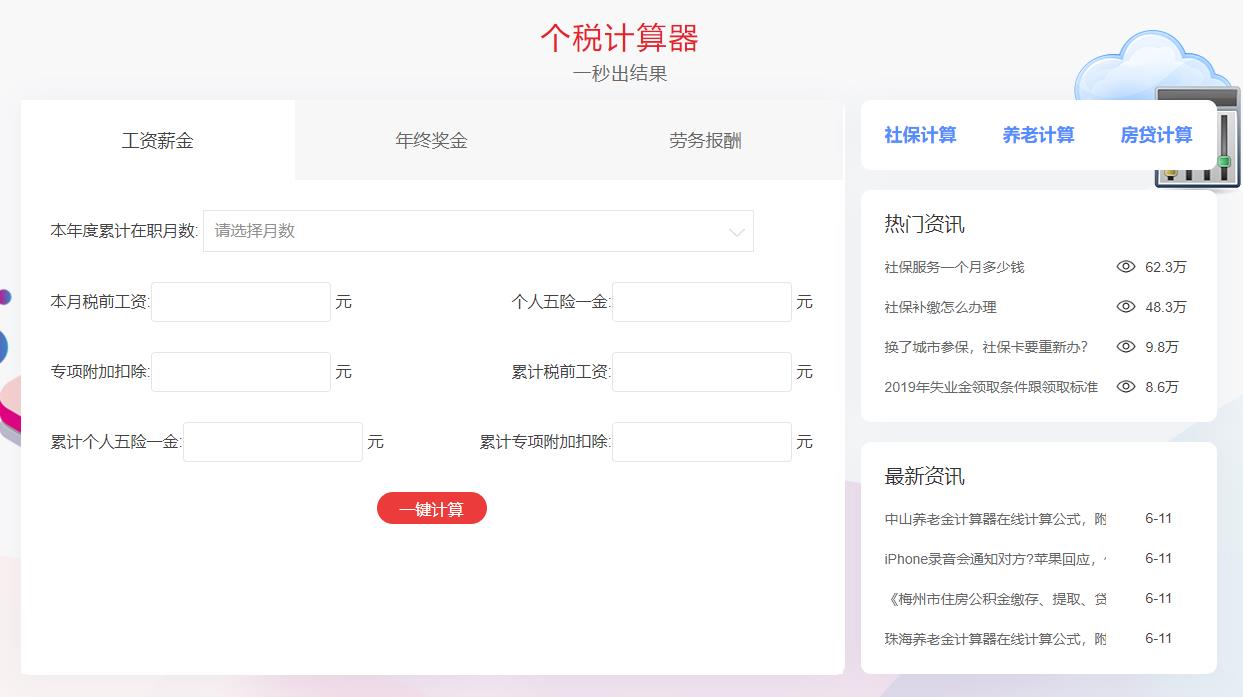Switch to the 年终奖金 tab
This screenshot has width=1243, height=697.
[430, 141]
